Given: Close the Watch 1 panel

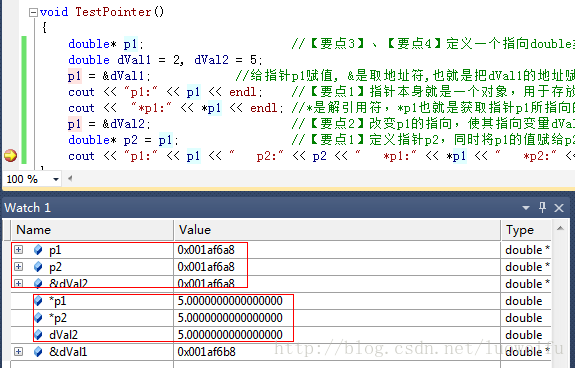Looking at the screenshot, I should pos(559,208).
